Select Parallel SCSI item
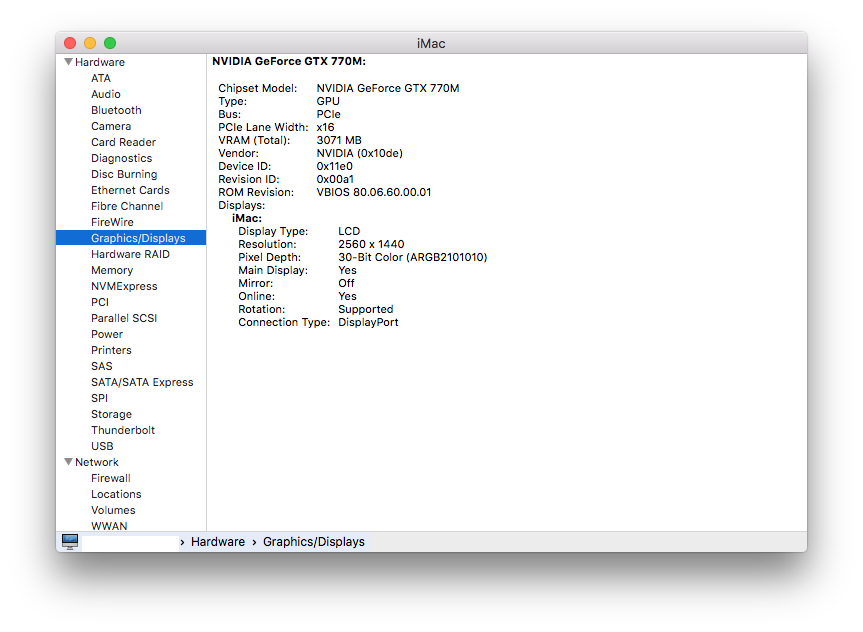This screenshot has width=863, height=632. (124, 318)
